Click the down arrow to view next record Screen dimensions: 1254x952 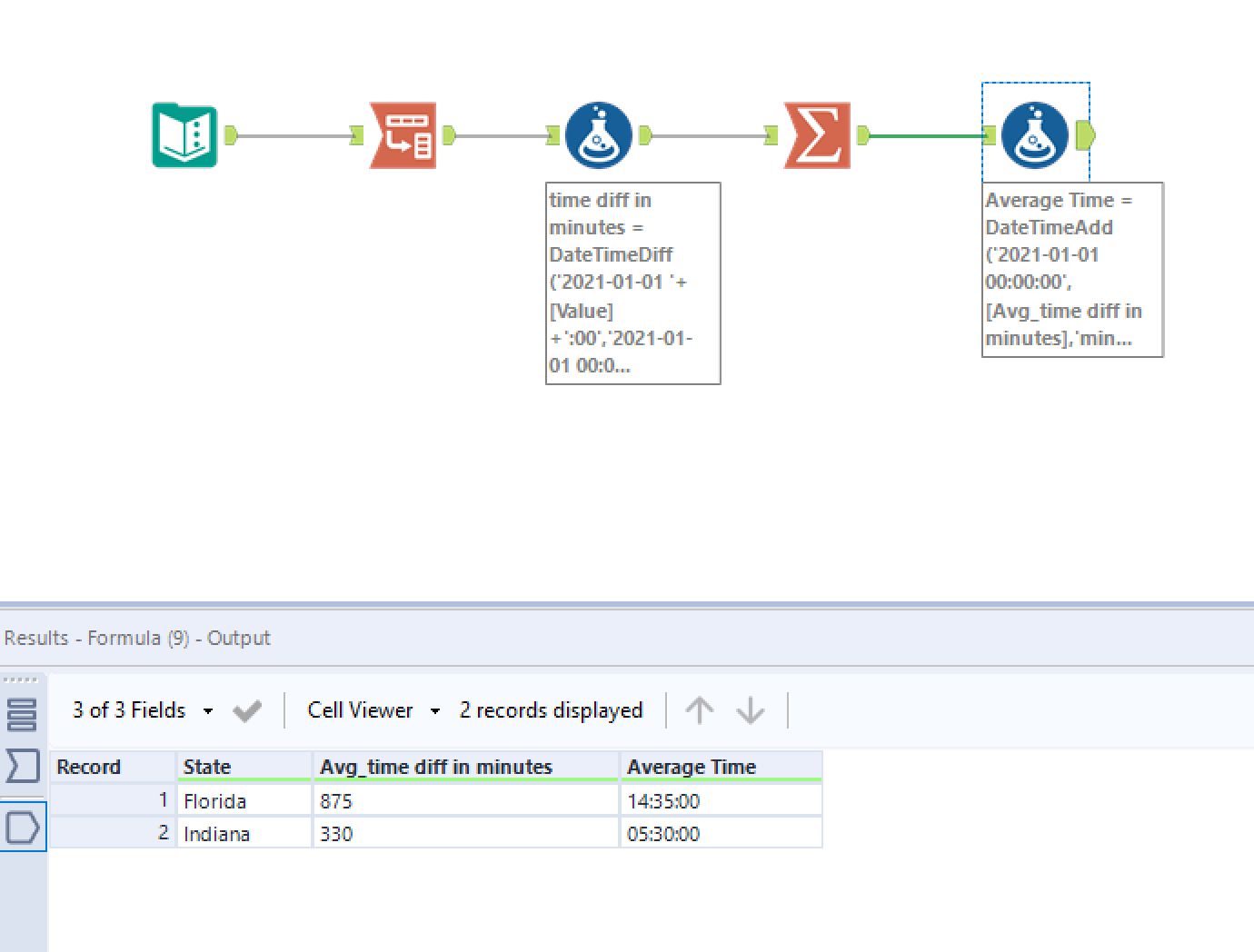751,709
